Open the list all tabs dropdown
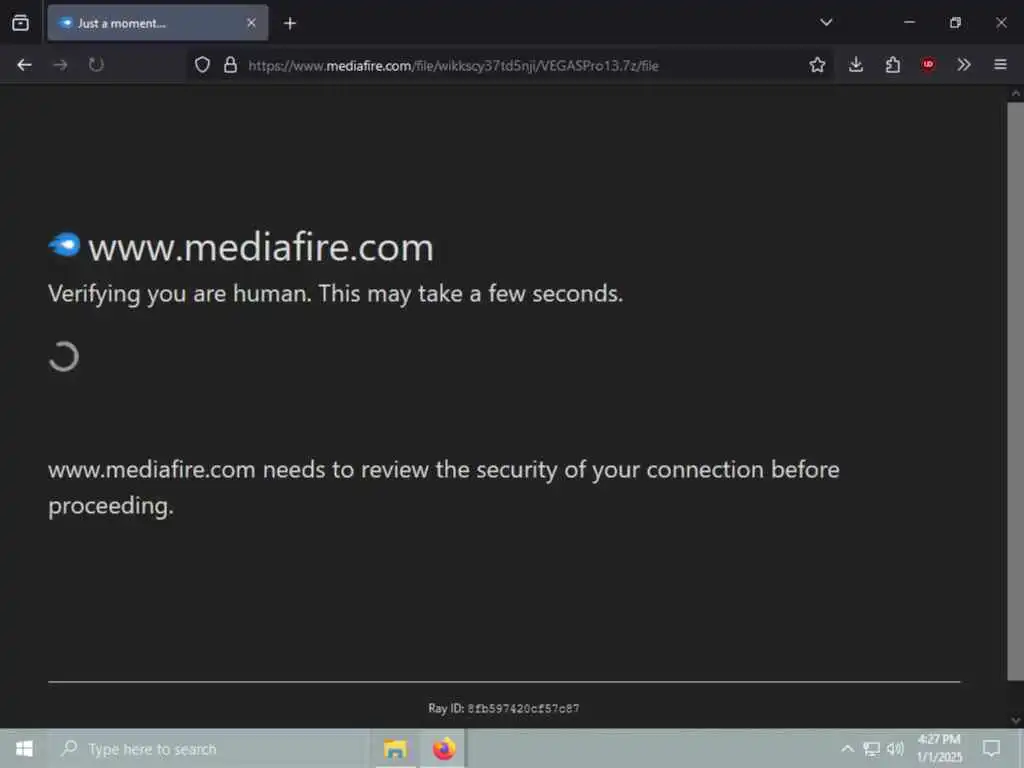The height and width of the screenshot is (768, 1024). pos(826,22)
